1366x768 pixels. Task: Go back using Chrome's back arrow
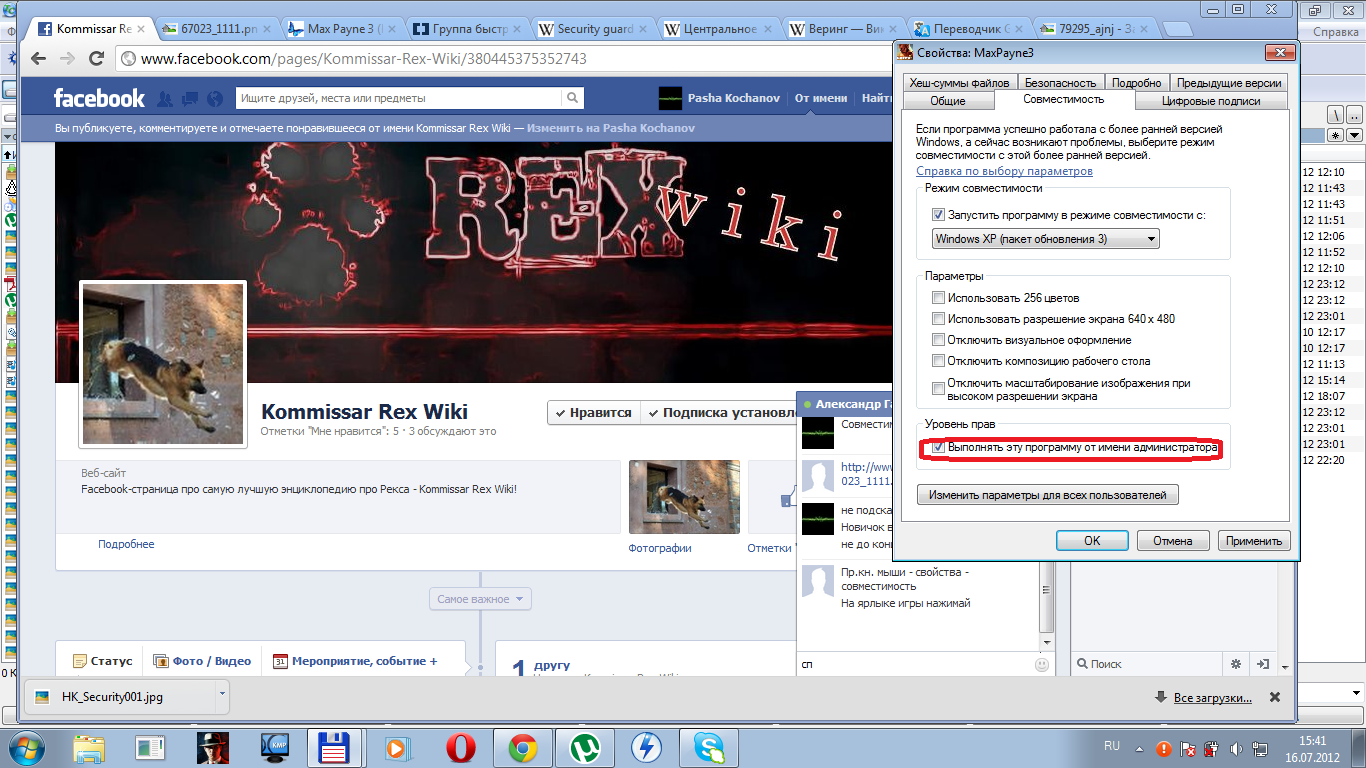pyautogui.click(x=38, y=59)
